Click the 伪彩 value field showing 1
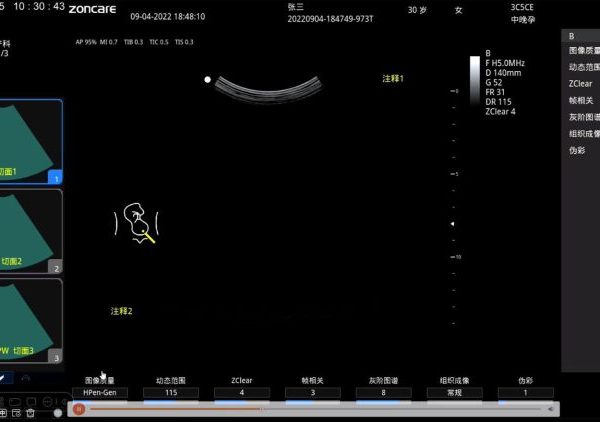600x422 pixels. pyautogui.click(x=527, y=393)
